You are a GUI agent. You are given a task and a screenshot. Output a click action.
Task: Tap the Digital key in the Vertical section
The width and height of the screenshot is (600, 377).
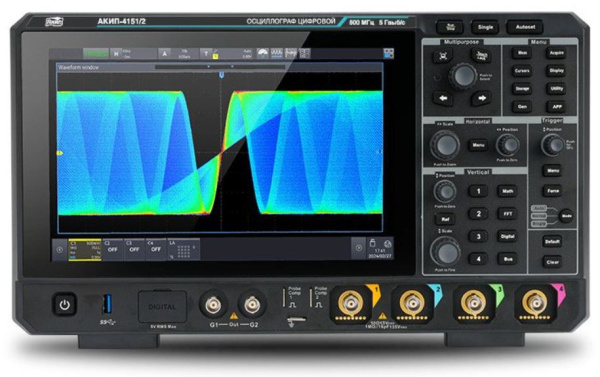coord(507,236)
